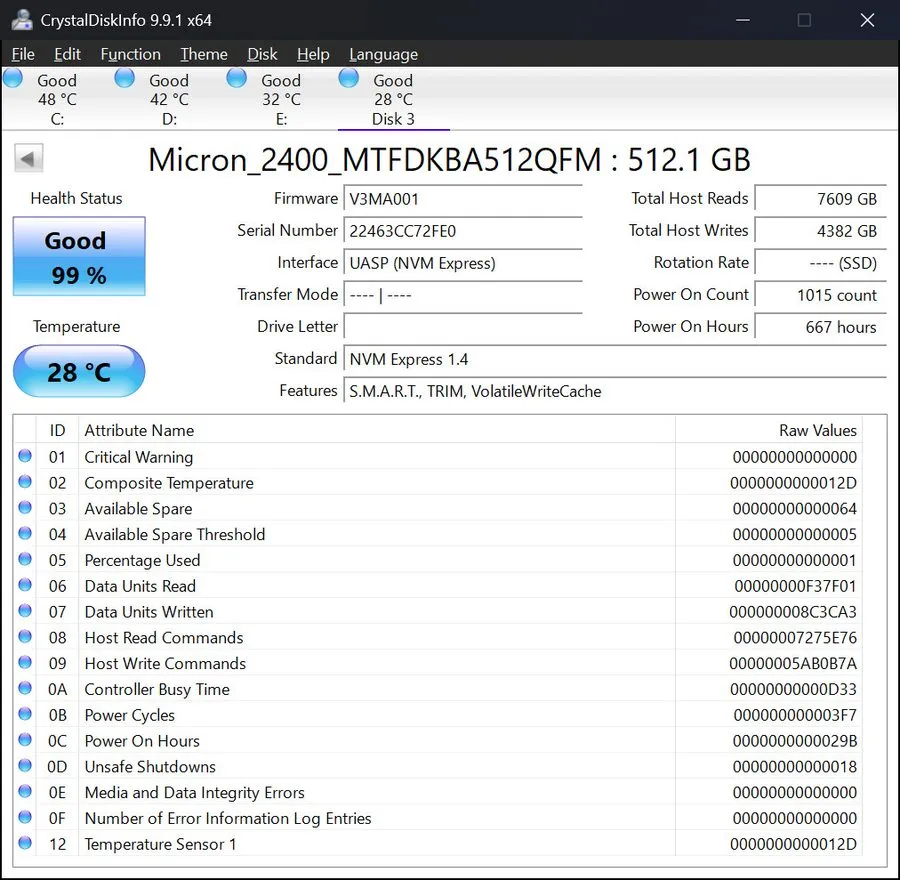Click the 28 °C temperature button

(79, 371)
